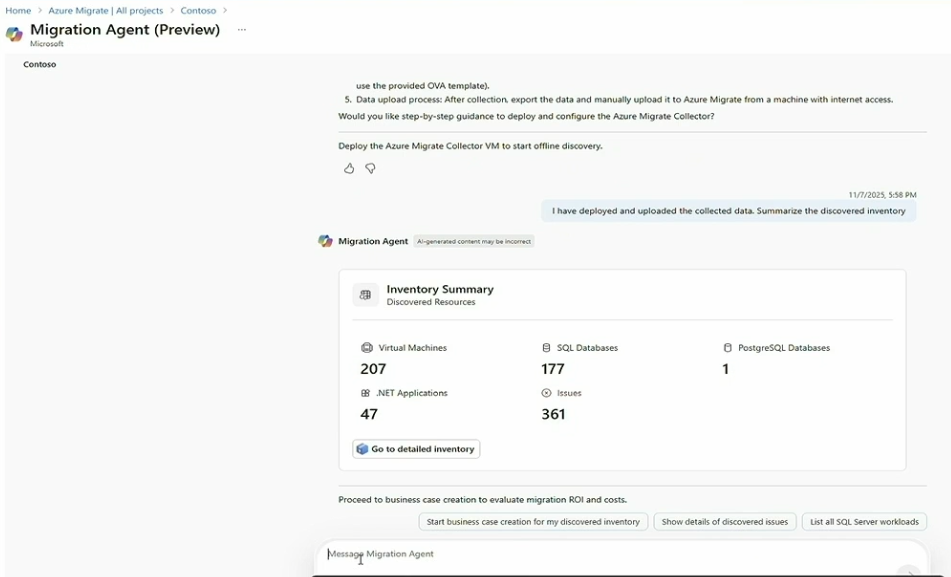
Task: Click the PostgreSQL Databases icon
Action: pos(728,348)
